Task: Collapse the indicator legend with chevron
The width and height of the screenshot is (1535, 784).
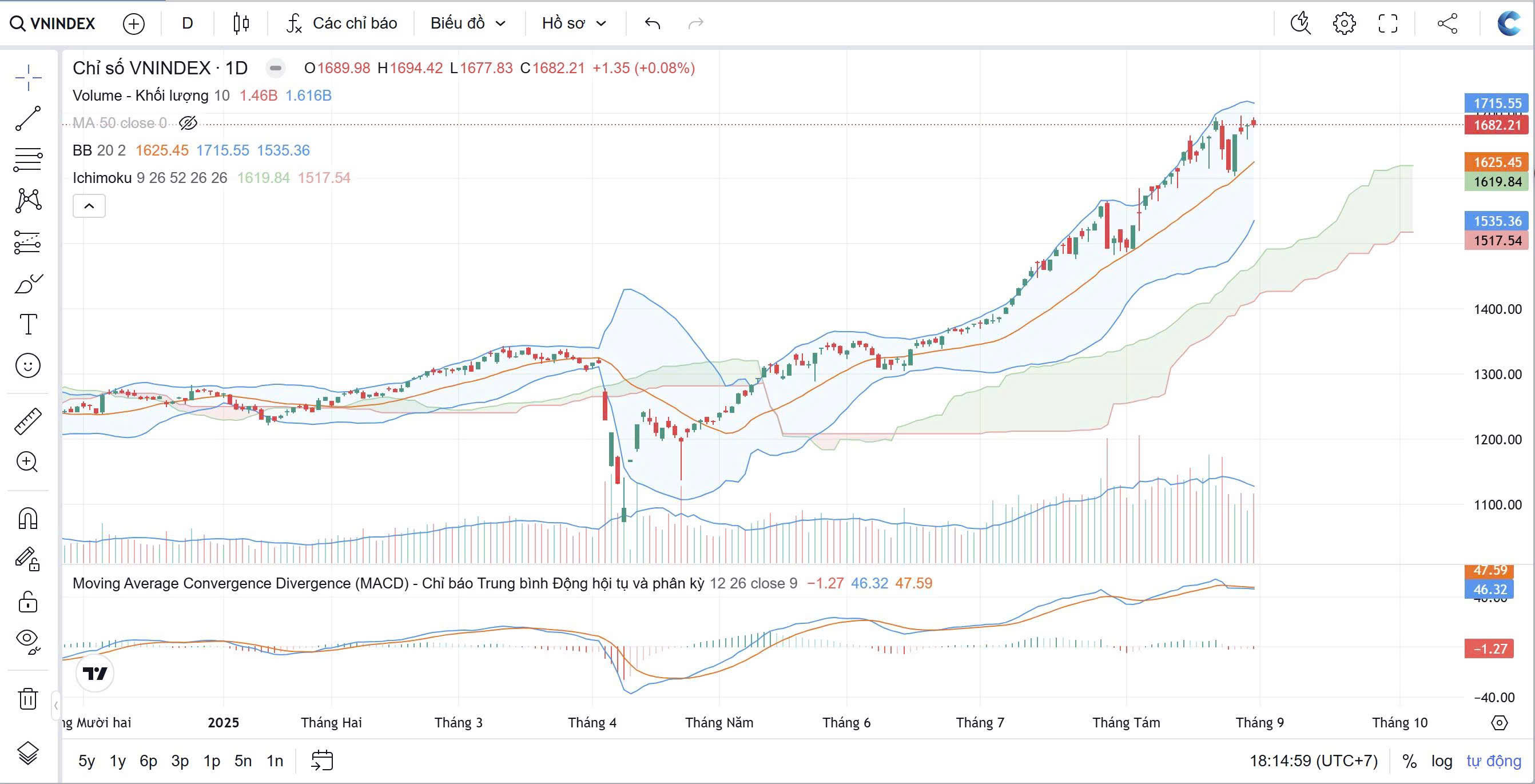Action: point(89,206)
